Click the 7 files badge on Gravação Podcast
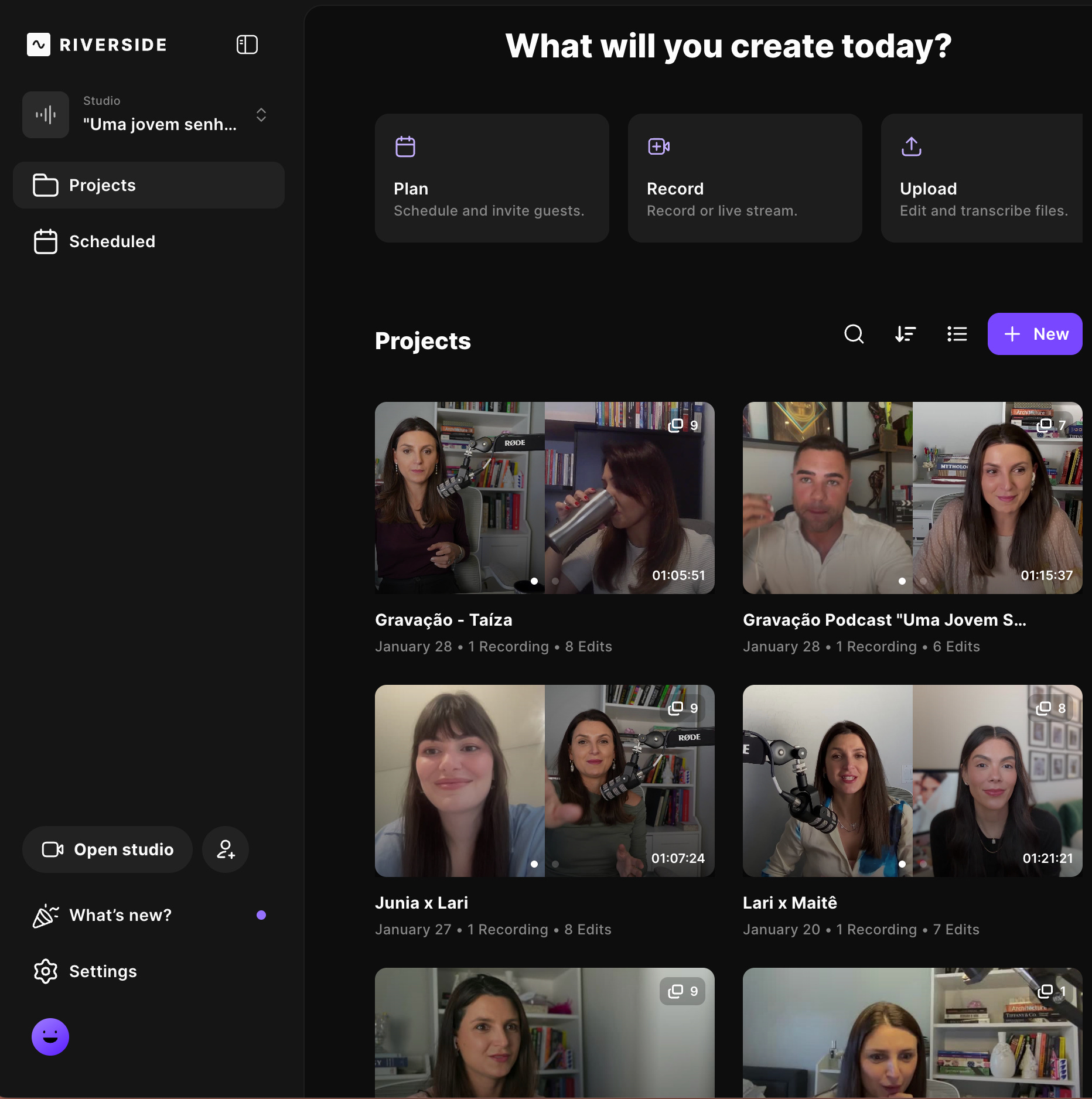This screenshot has height=1099, width=1092. [1051, 425]
